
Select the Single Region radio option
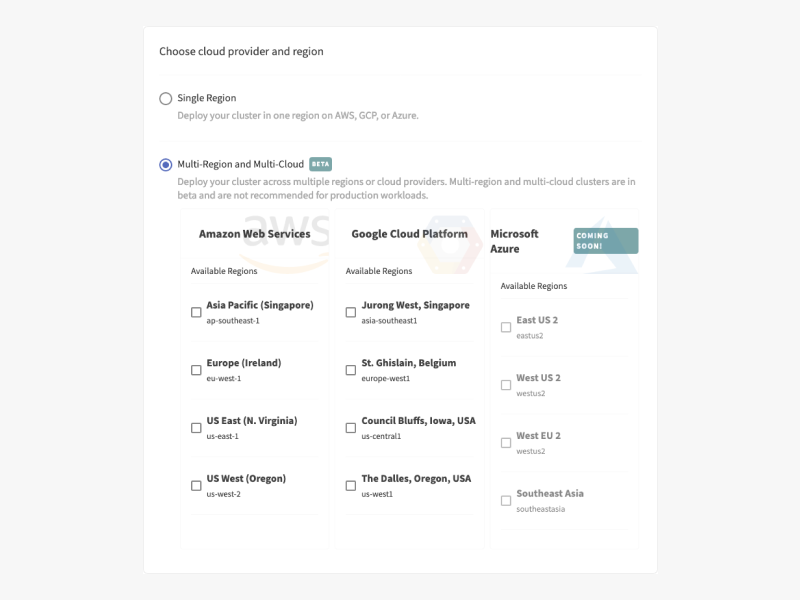click(165, 98)
